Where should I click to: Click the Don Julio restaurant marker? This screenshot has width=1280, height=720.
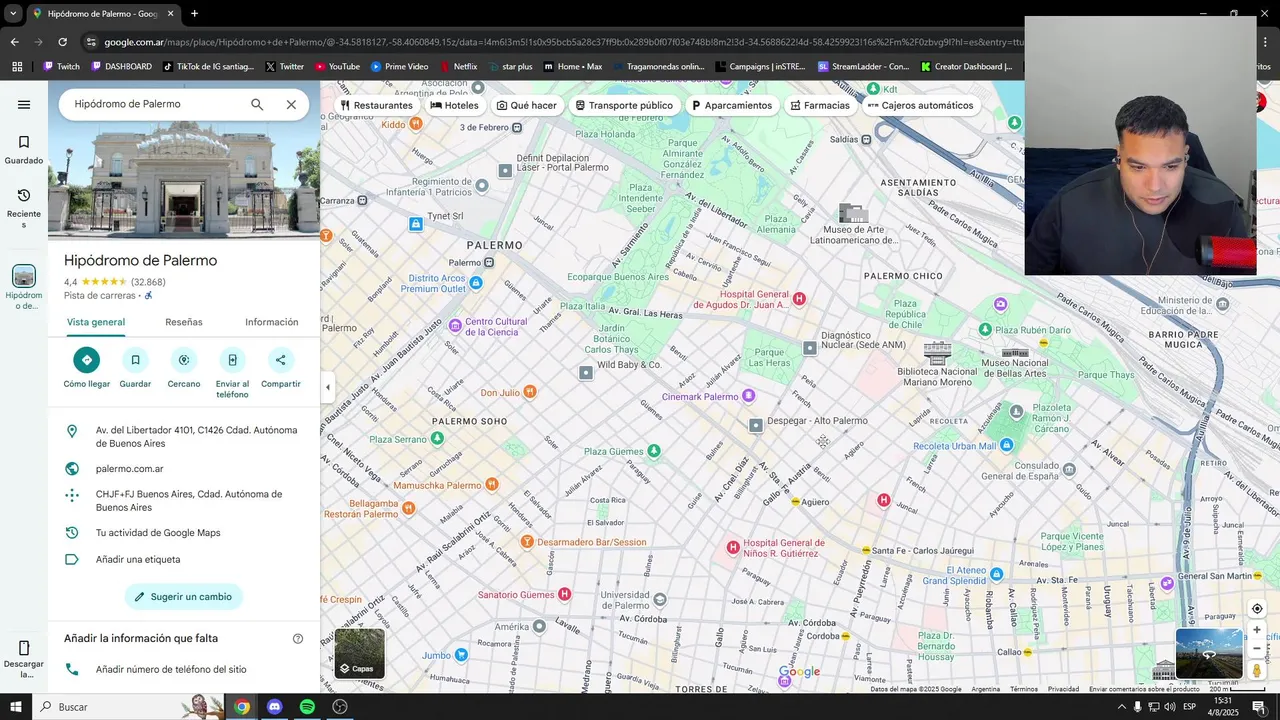pos(530,392)
